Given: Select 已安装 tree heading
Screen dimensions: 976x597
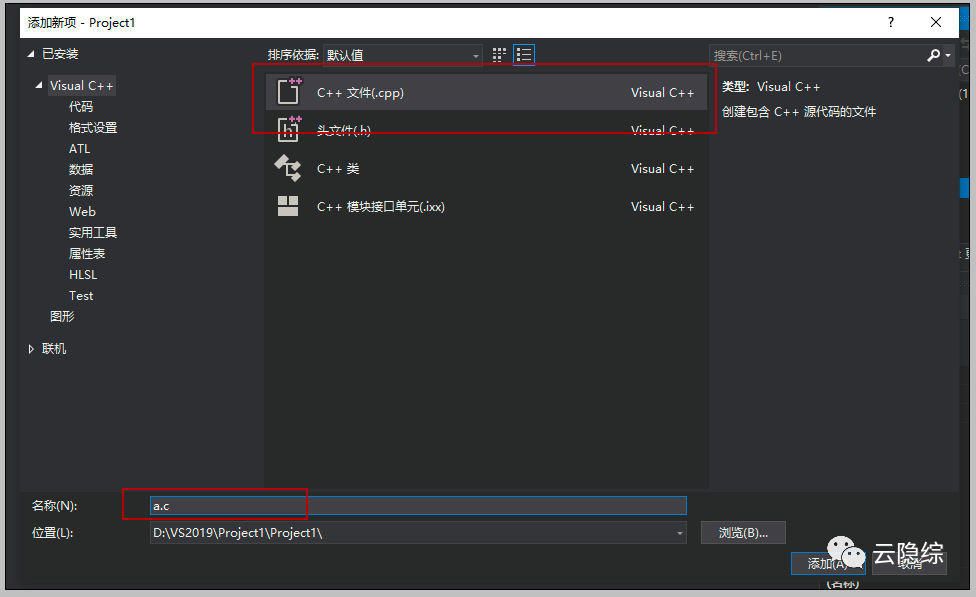Looking at the screenshot, I should [x=60, y=54].
